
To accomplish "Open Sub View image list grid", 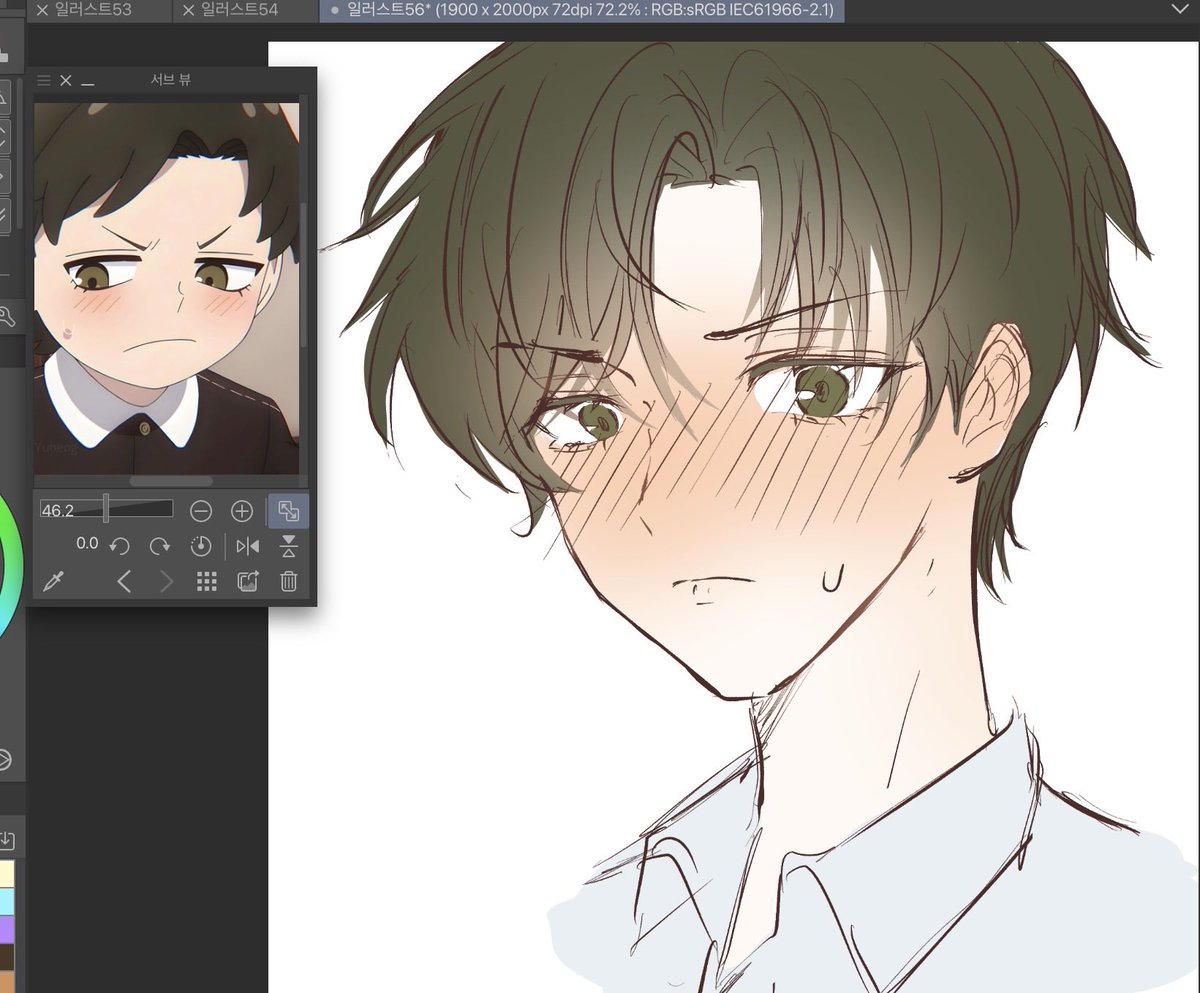I will pyautogui.click(x=207, y=582).
